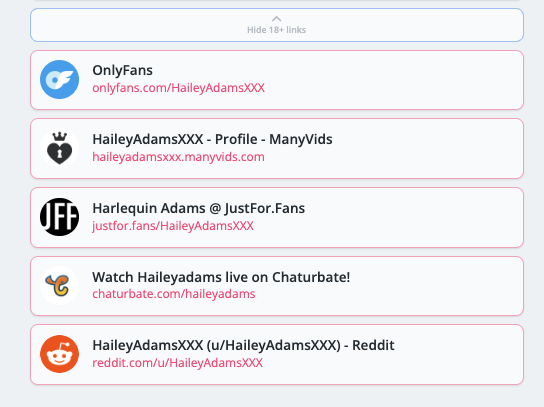Click blank area of the OnlyFans card

[x=399, y=80]
